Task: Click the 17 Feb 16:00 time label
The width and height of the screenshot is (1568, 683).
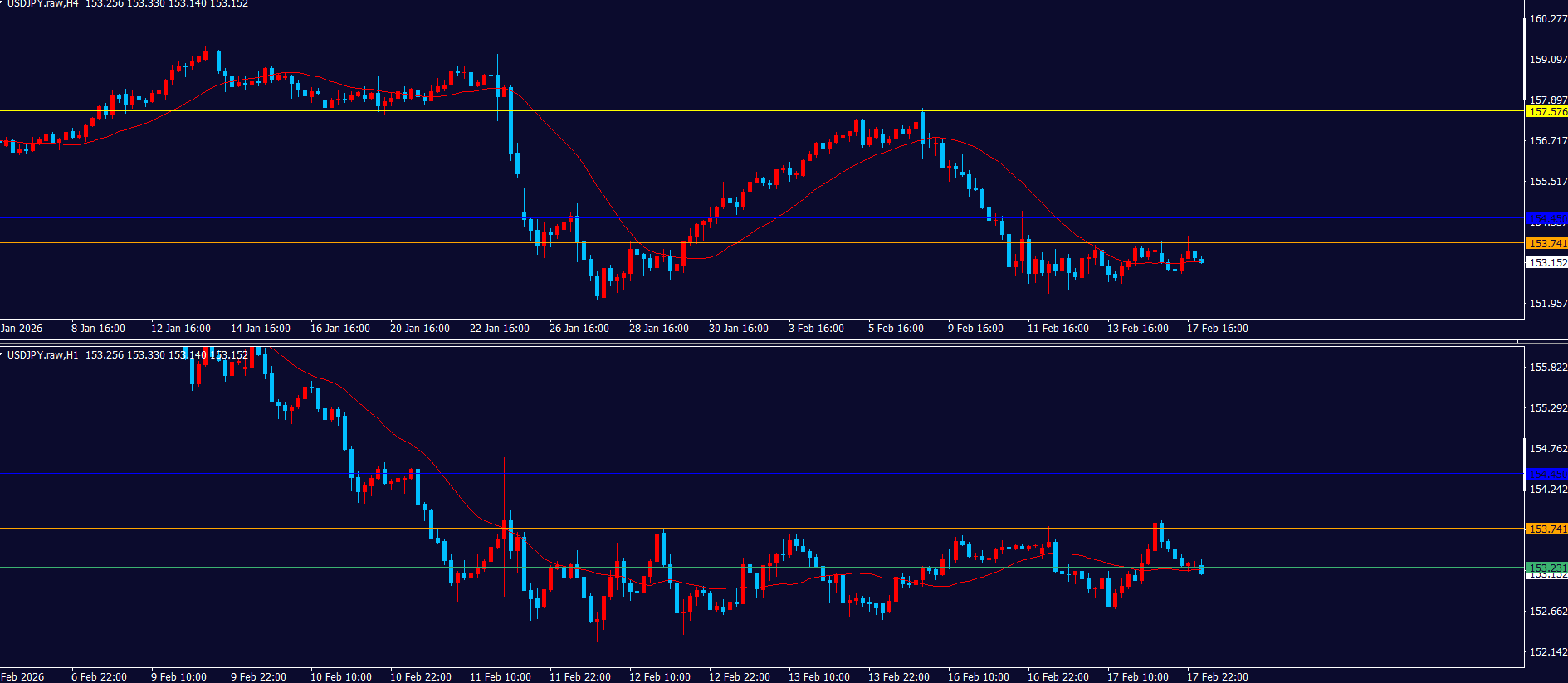Action: click(x=1217, y=329)
